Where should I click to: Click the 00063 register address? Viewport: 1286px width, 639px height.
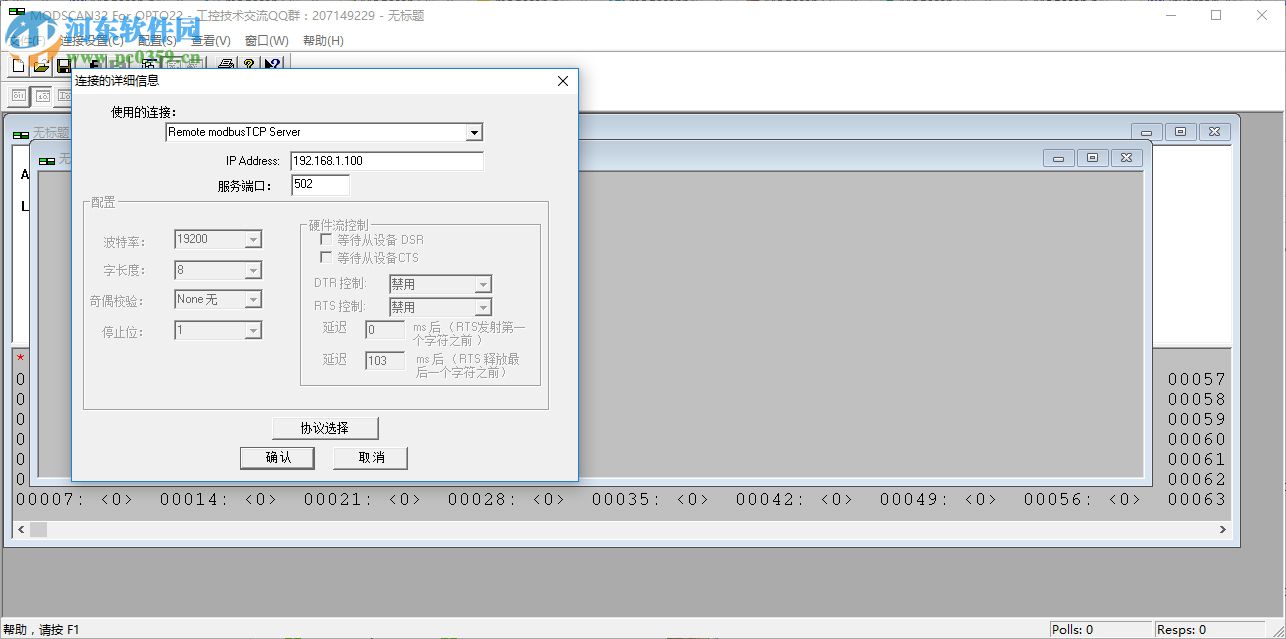coord(1196,499)
